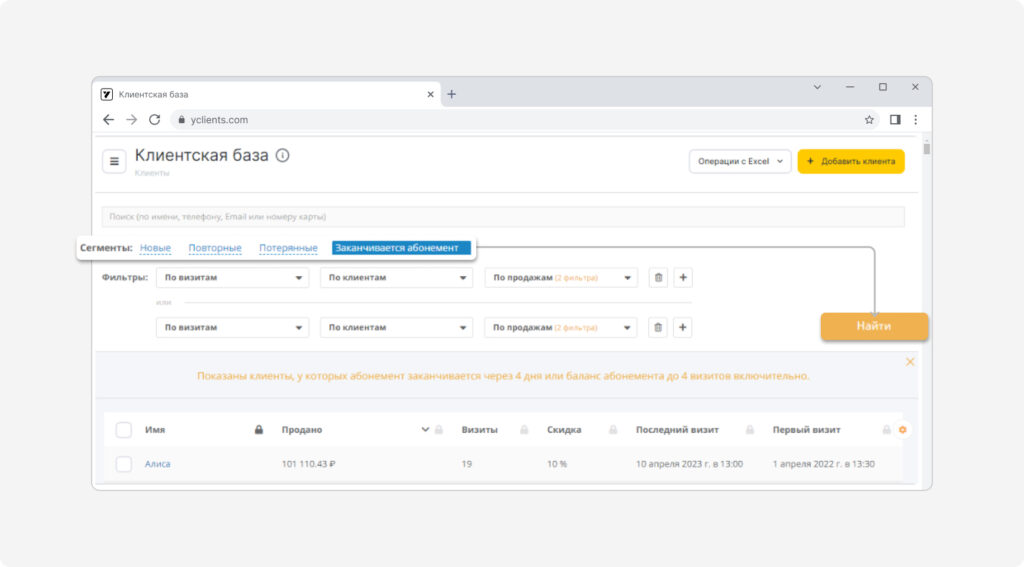The width and height of the screenshot is (1024, 567).
Task: Reload the yclients.com page
Action: pyautogui.click(x=154, y=120)
